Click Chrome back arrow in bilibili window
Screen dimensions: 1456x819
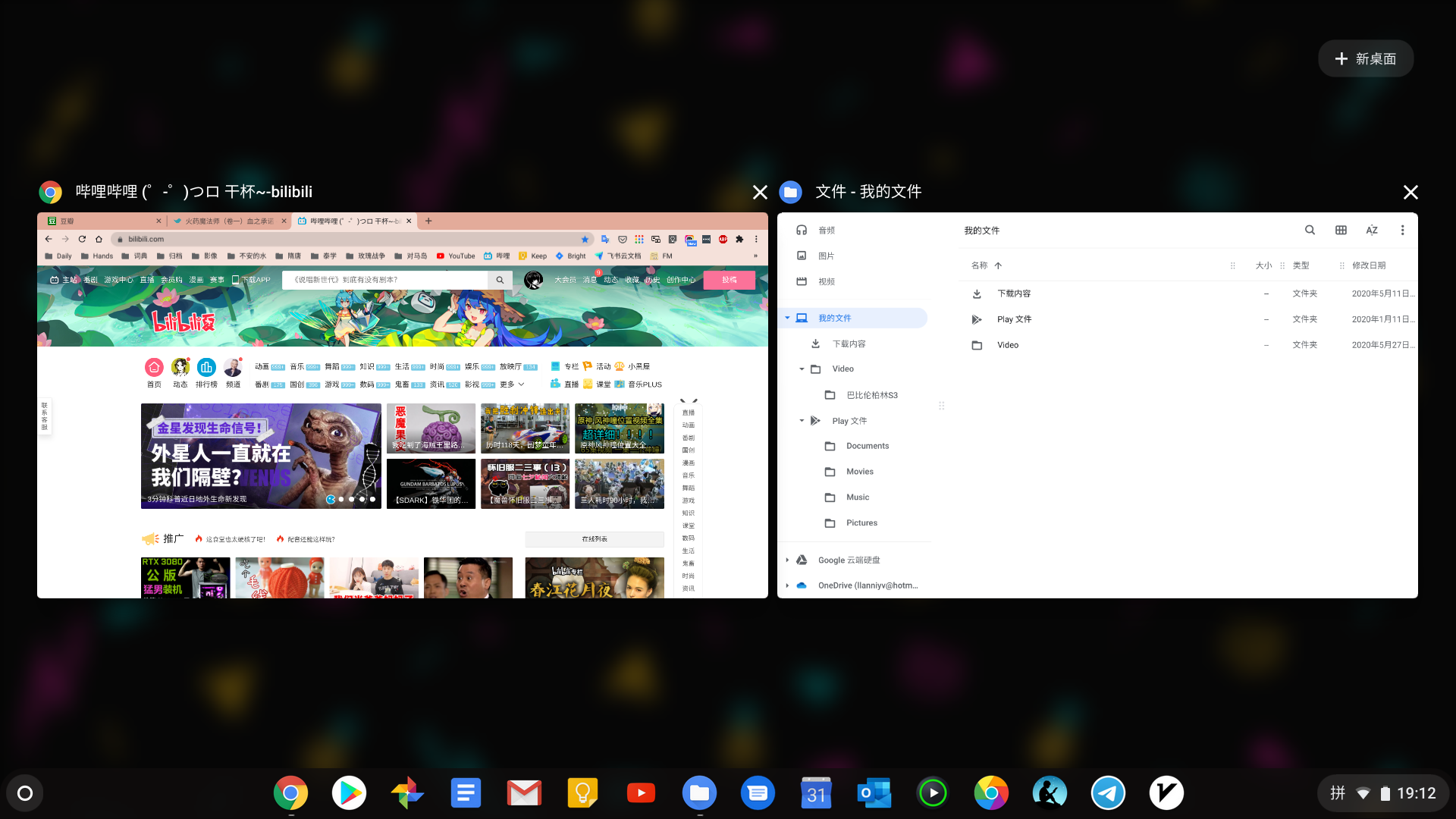click(49, 239)
